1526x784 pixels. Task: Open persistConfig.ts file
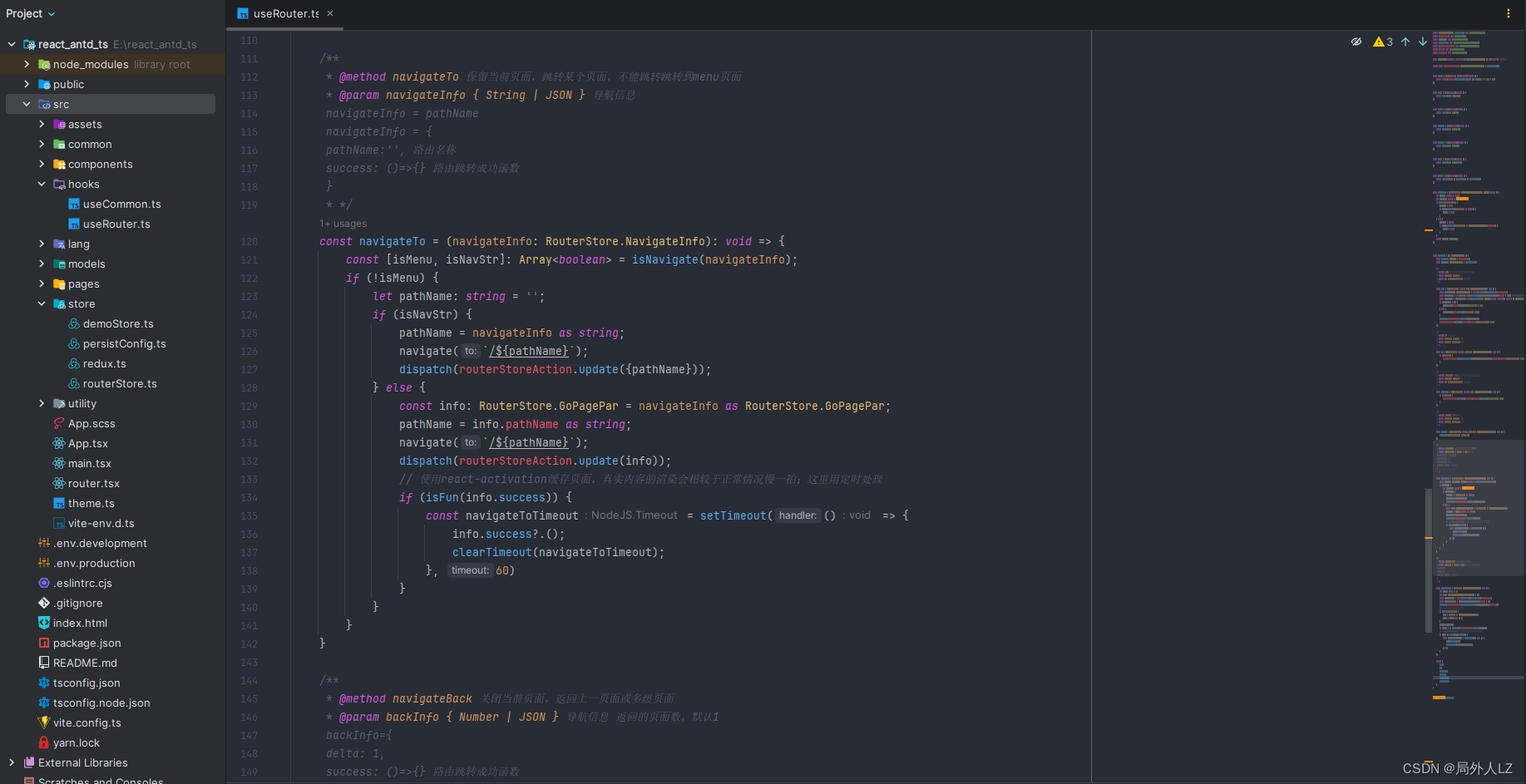pos(125,343)
